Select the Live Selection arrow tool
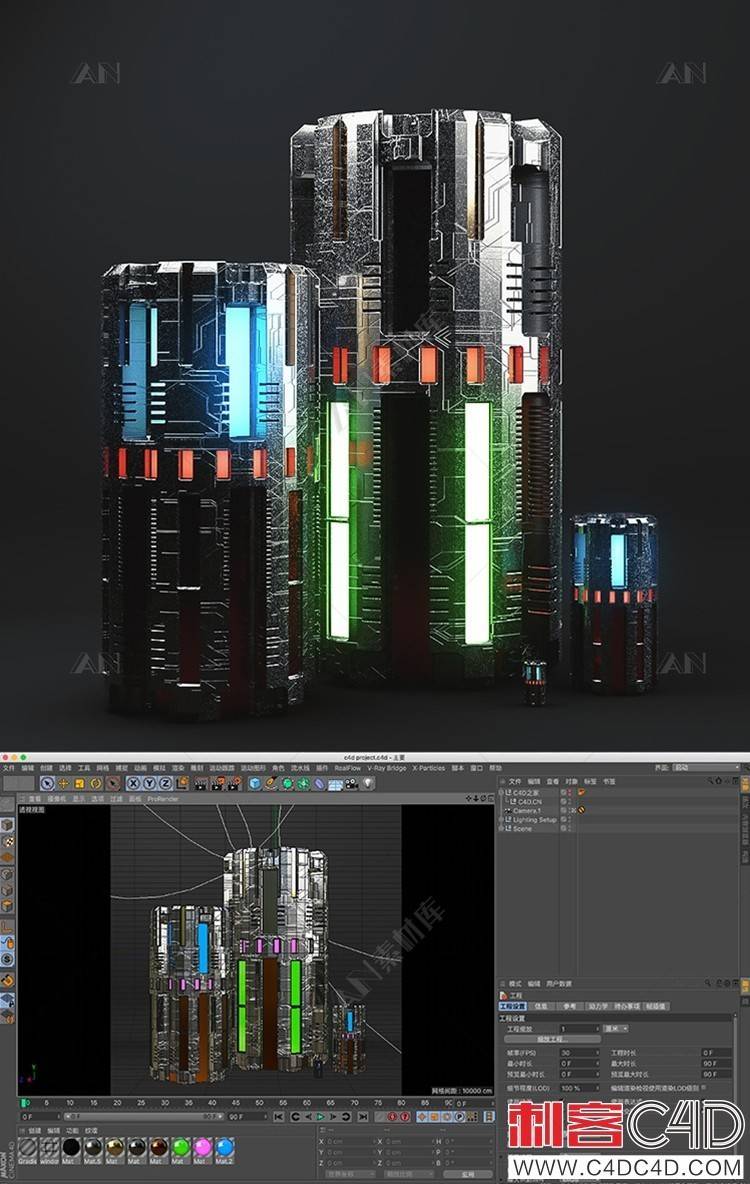The image size is (750, 1184). pos(48,784)
